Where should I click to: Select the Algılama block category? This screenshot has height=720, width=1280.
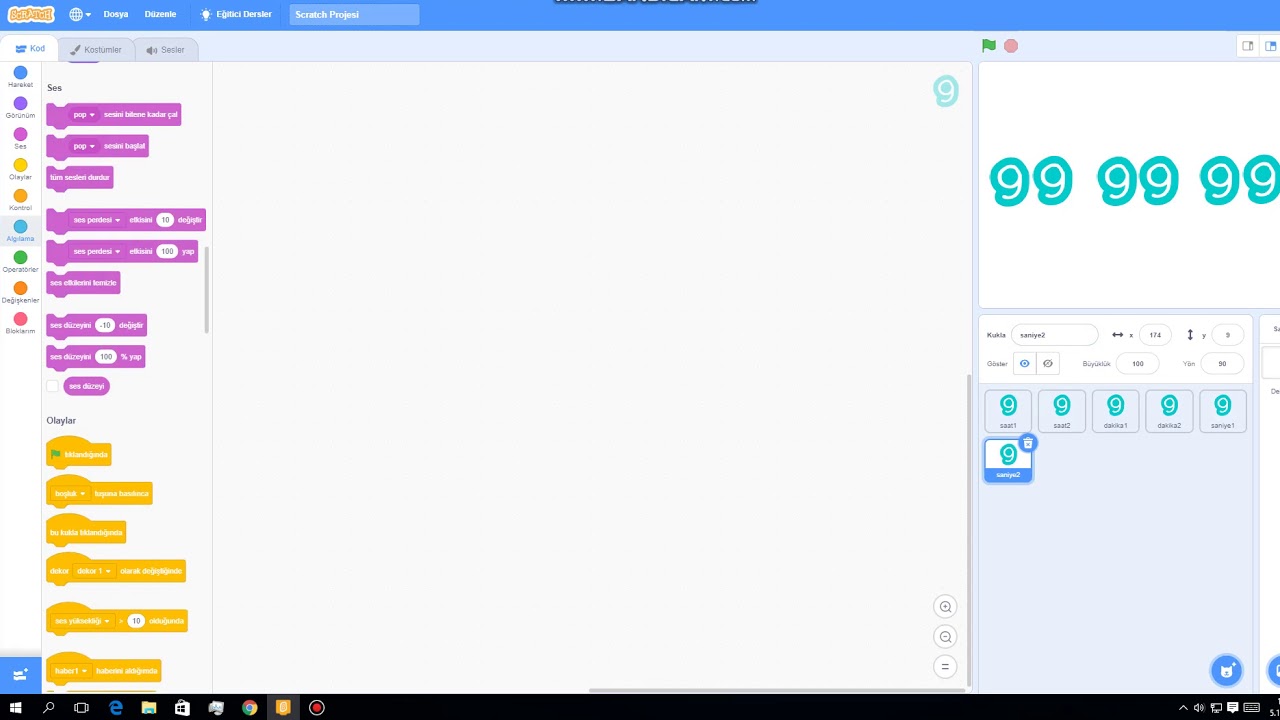20,231
